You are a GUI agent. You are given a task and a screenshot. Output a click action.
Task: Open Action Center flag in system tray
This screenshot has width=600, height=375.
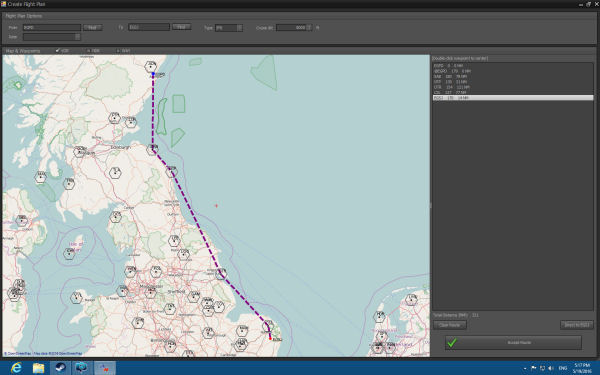[x=533, y=368]
